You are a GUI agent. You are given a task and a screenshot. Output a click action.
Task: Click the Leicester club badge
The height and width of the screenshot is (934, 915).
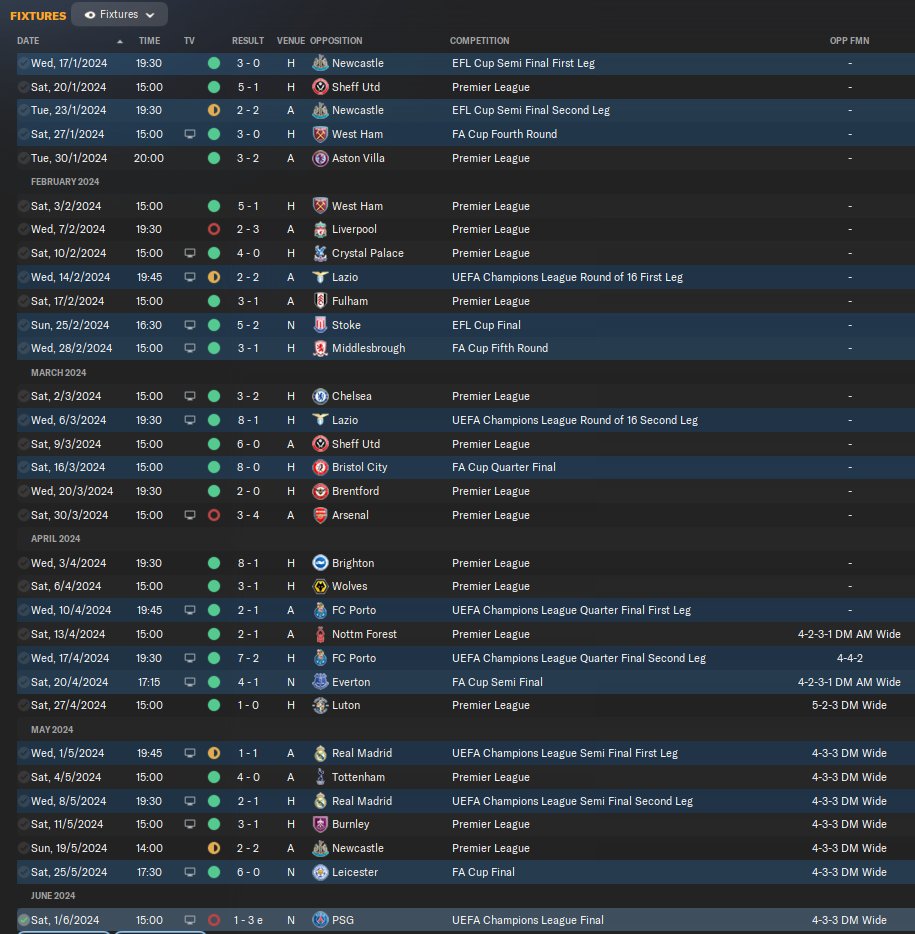click(x=320, y=872)
